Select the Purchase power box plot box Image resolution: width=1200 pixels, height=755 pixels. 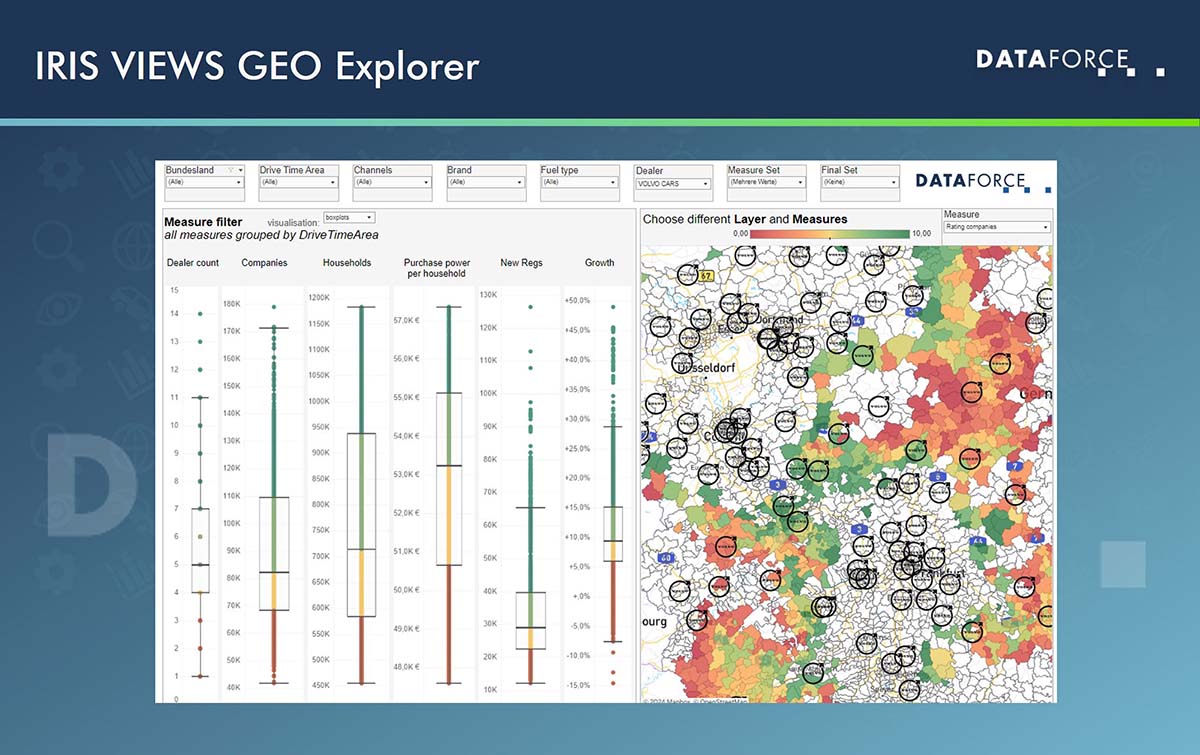coord(449,479)
